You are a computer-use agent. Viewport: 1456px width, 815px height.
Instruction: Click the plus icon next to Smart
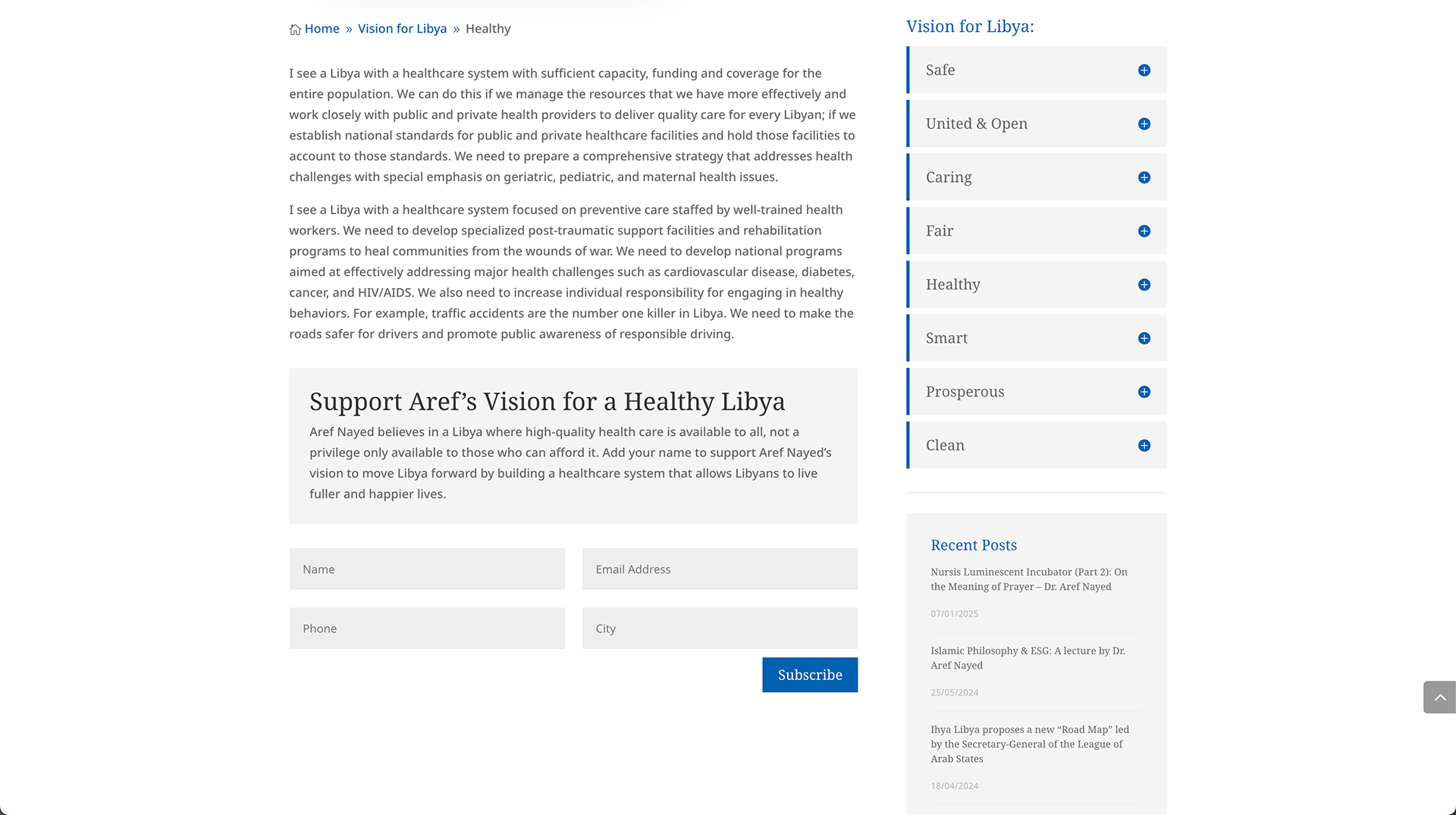[1144, 339]
